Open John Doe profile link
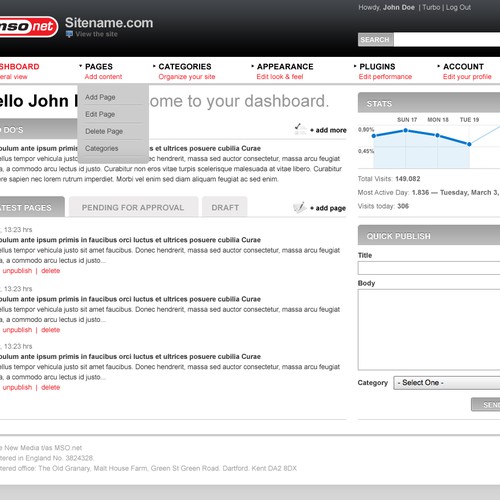Viewport: 500px width, 500px height. [399, 7]
